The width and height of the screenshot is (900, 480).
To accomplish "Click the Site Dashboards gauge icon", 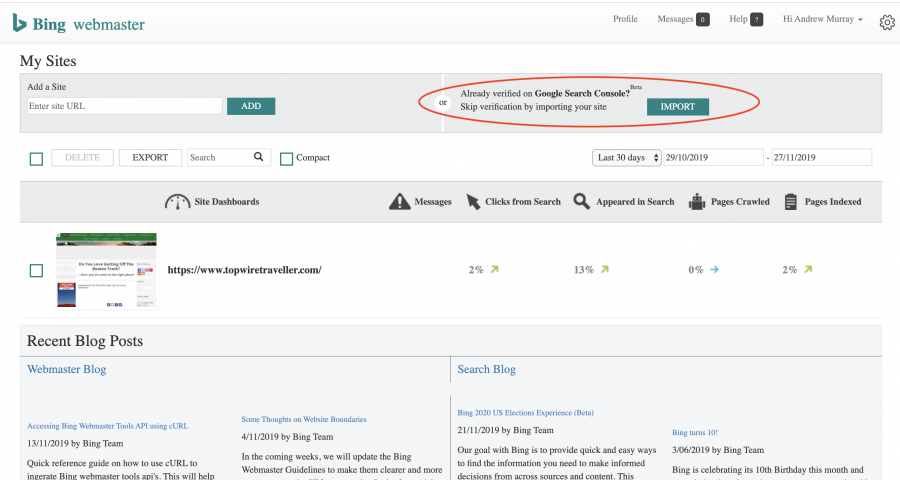I will (x=177, y=202).
